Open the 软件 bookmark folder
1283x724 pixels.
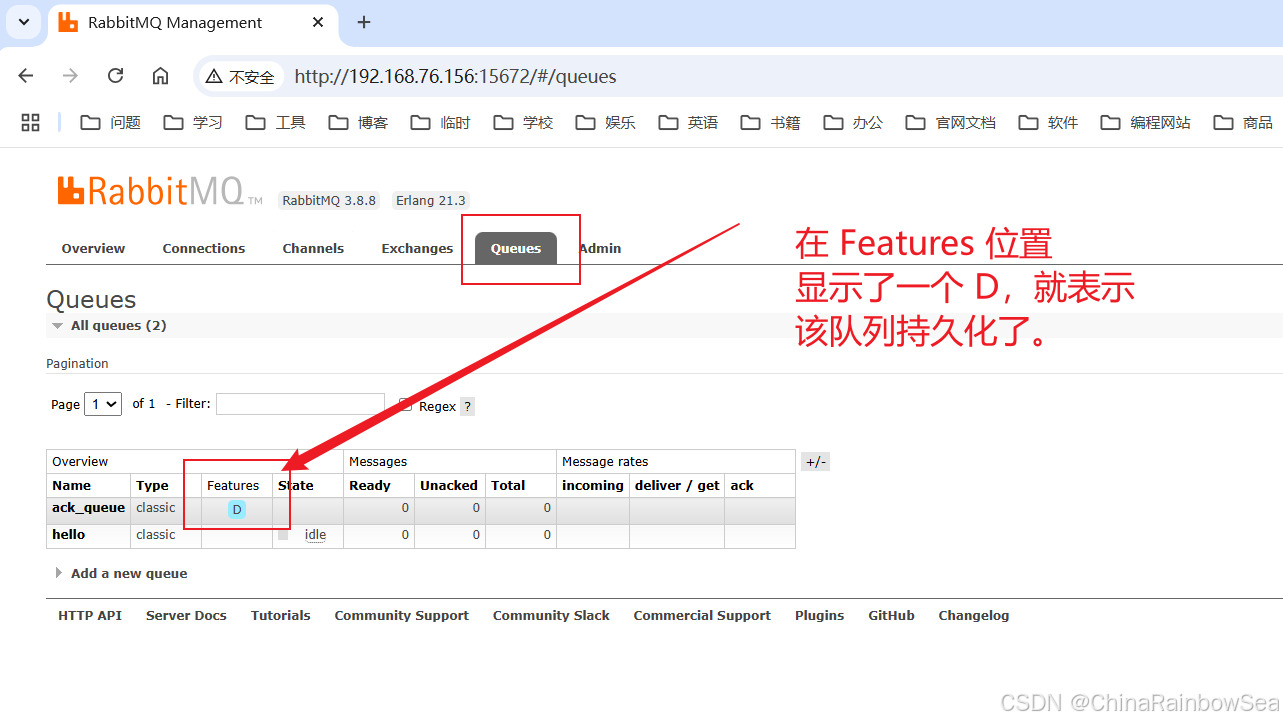1048,122
